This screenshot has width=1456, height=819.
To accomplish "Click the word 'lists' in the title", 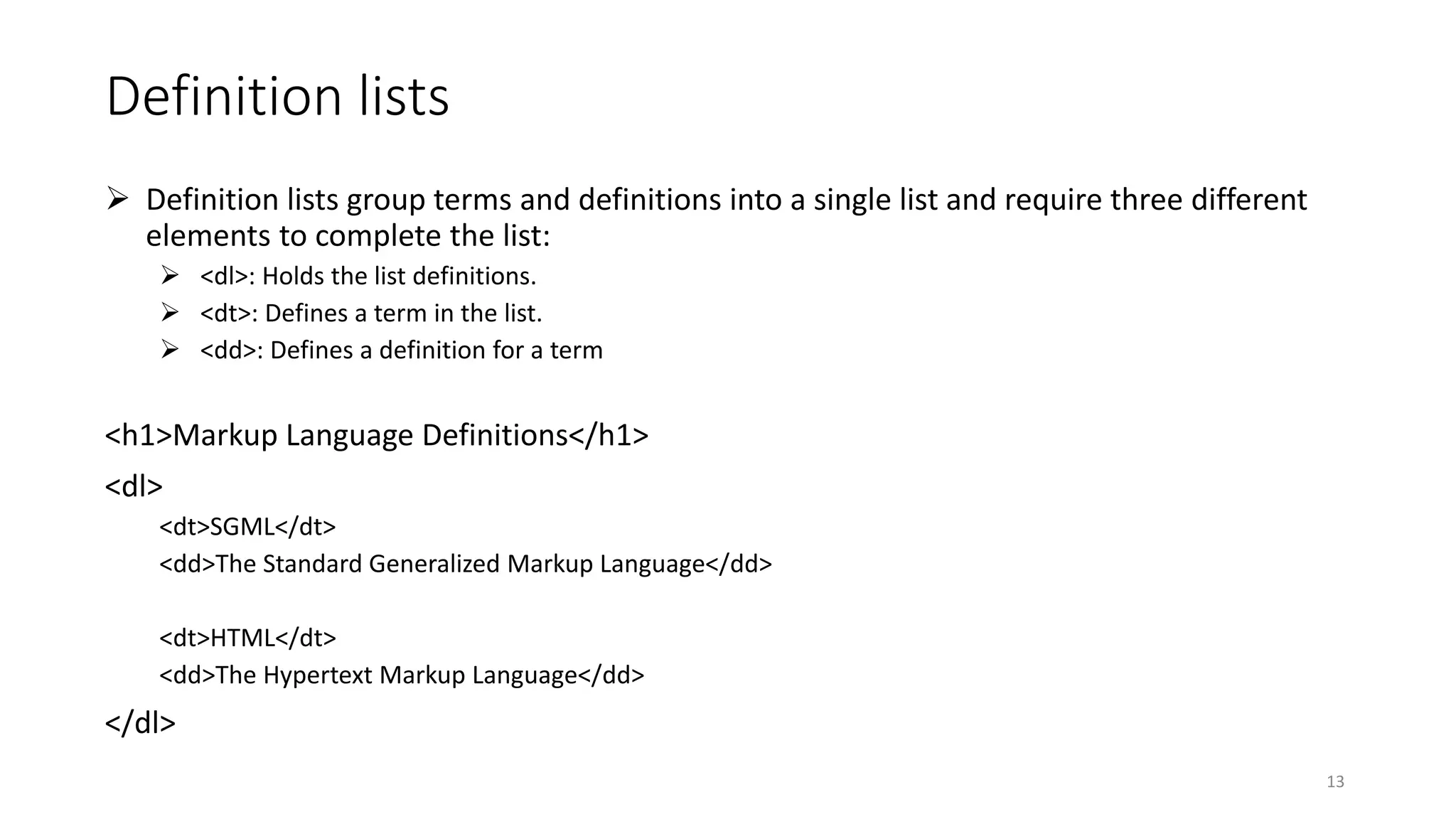I will point(404,97).
